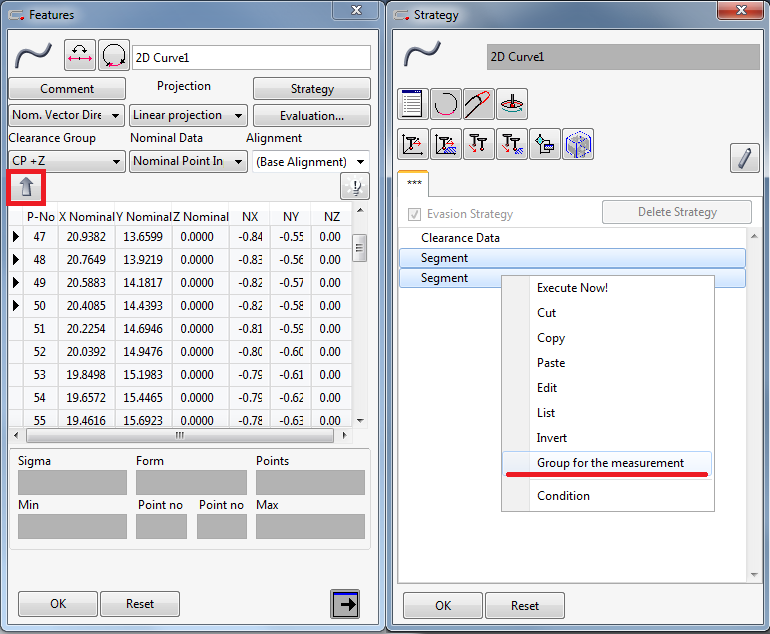Image resolution: width=770 pixels, height=634 pixels.
Task: Click Invert in the context menu
Action: (x=552, y=438)
